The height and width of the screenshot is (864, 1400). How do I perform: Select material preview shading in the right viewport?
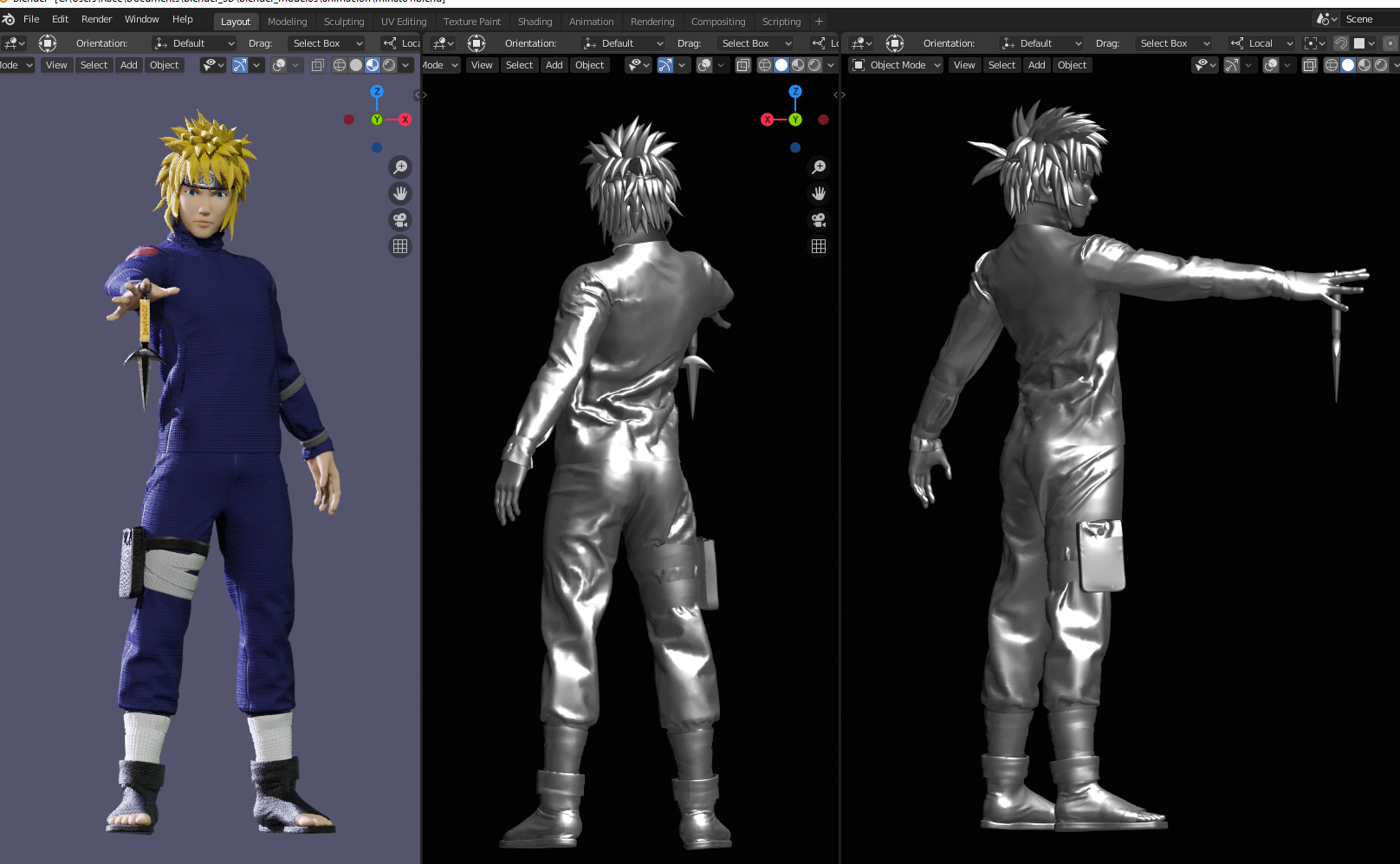(x=1364, y=65)
